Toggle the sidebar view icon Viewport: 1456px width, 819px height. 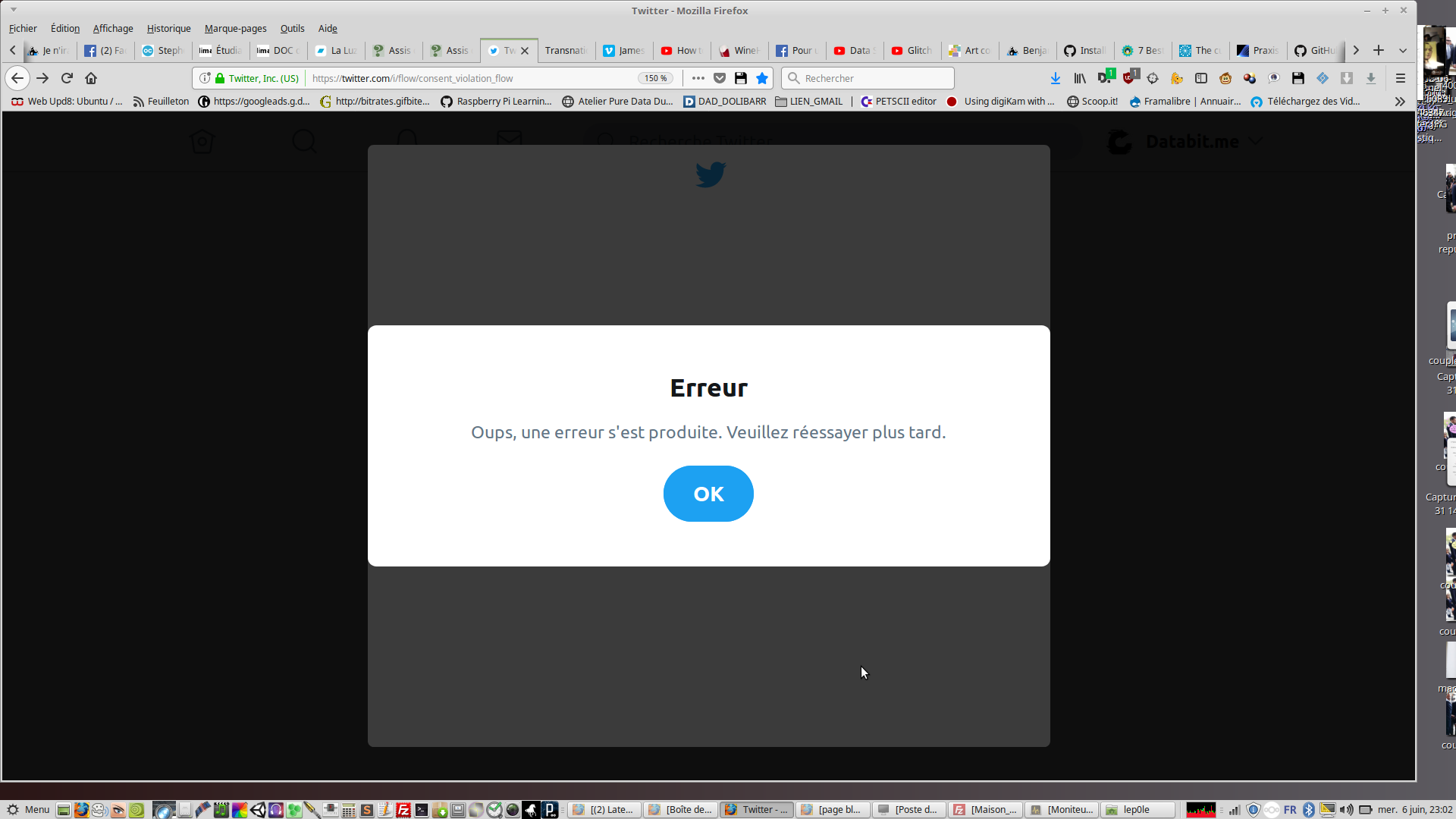pos(1201,78)
